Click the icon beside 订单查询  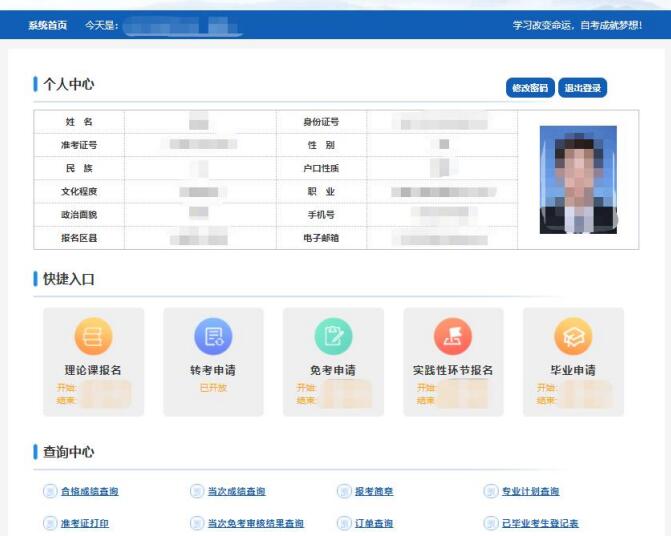pos(345,523)
